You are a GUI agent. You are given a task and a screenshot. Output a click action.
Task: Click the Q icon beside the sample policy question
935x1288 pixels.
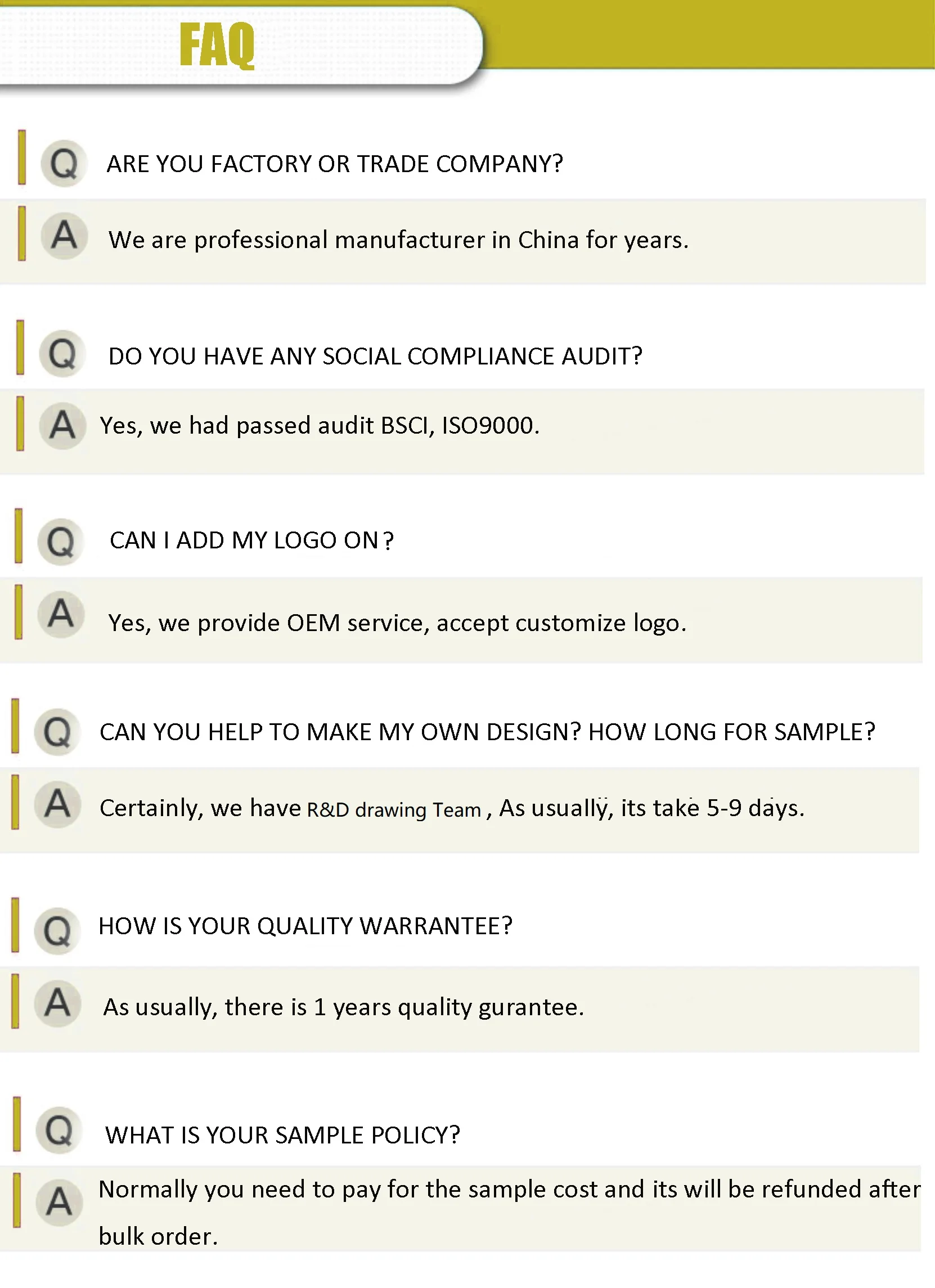tap(59, 1130)
